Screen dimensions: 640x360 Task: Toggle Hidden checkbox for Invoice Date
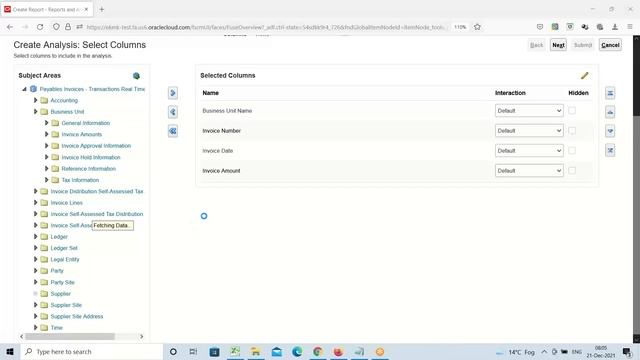pos(572,151)
